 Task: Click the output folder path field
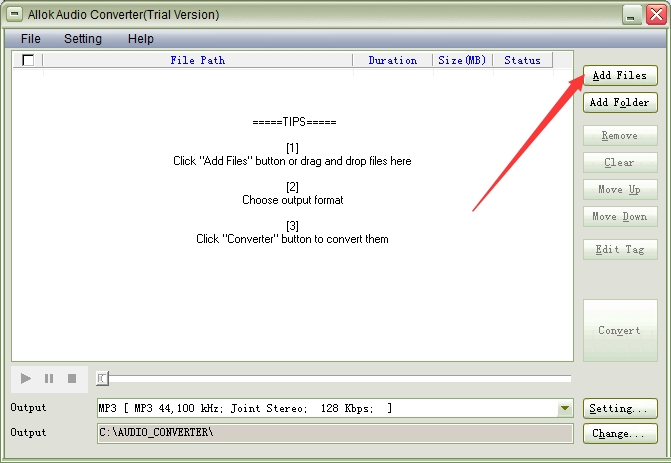coord(335,433)
